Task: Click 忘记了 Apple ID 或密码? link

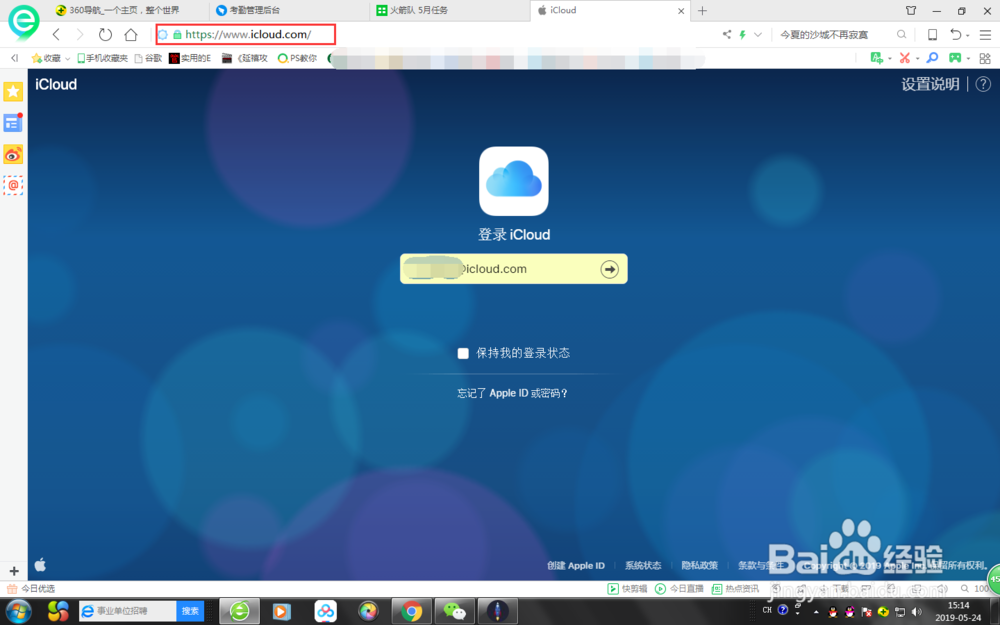Action: (512, 393)
